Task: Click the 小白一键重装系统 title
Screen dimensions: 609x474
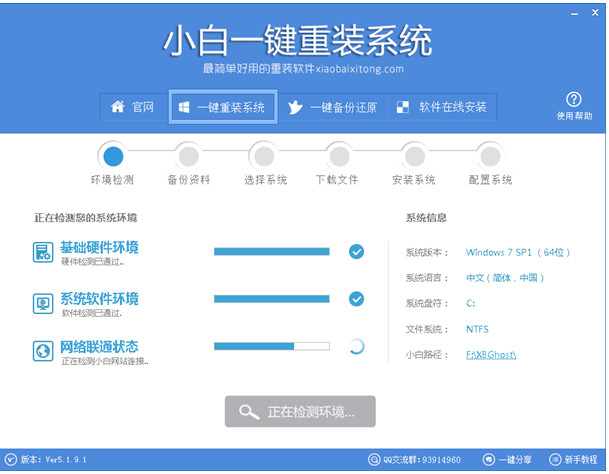Action: 297,40
